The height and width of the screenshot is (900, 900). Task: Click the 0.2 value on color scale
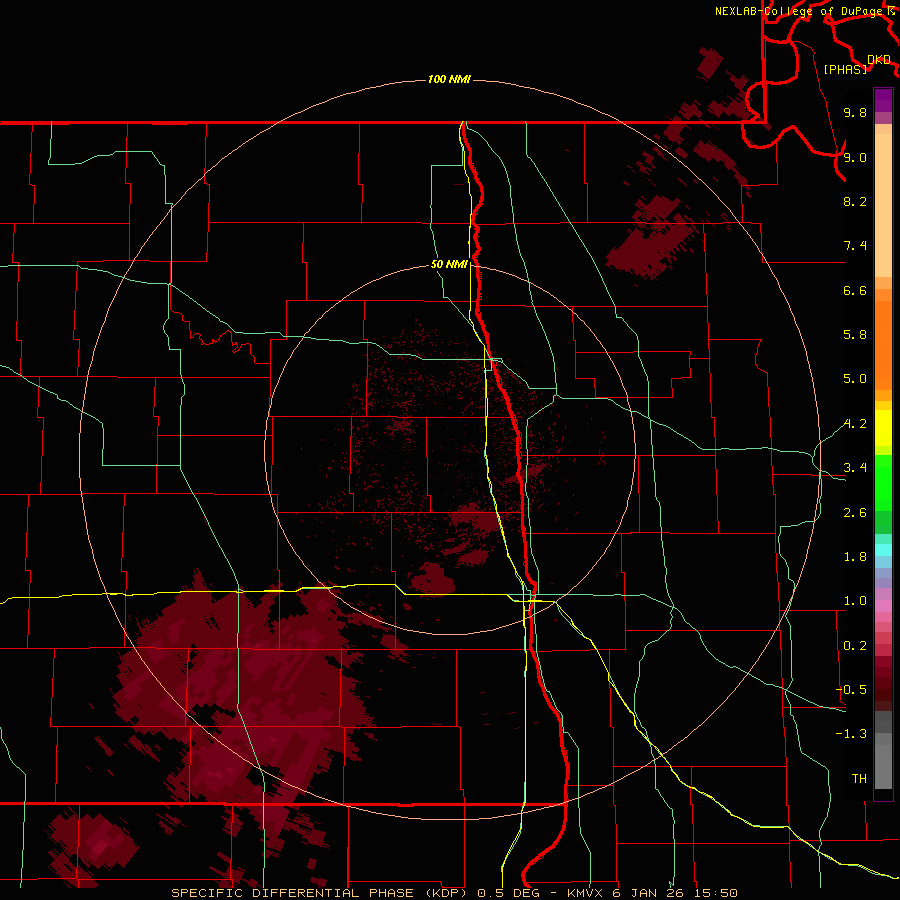point(855,646)
